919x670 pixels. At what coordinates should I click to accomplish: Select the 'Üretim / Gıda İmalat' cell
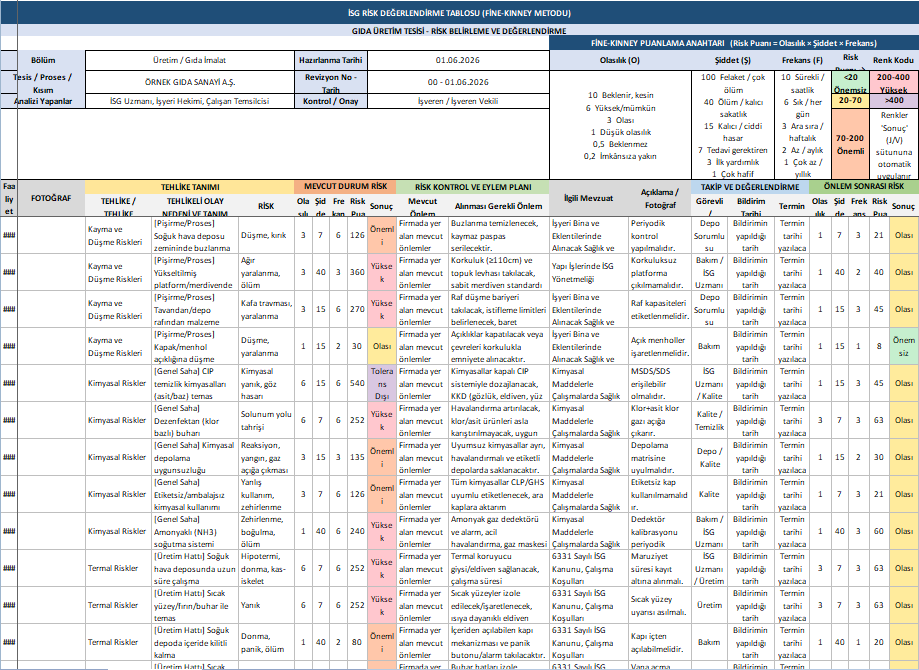[x=189, y=60]
